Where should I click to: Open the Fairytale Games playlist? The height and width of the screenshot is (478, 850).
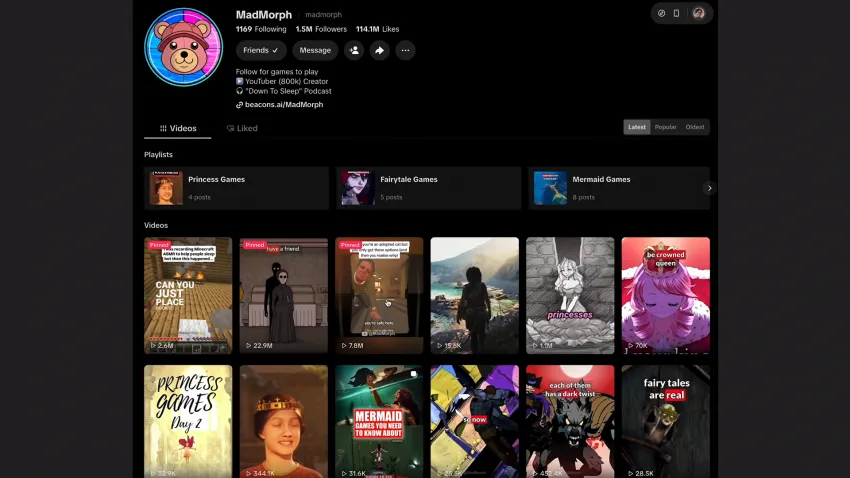[428, 188]
